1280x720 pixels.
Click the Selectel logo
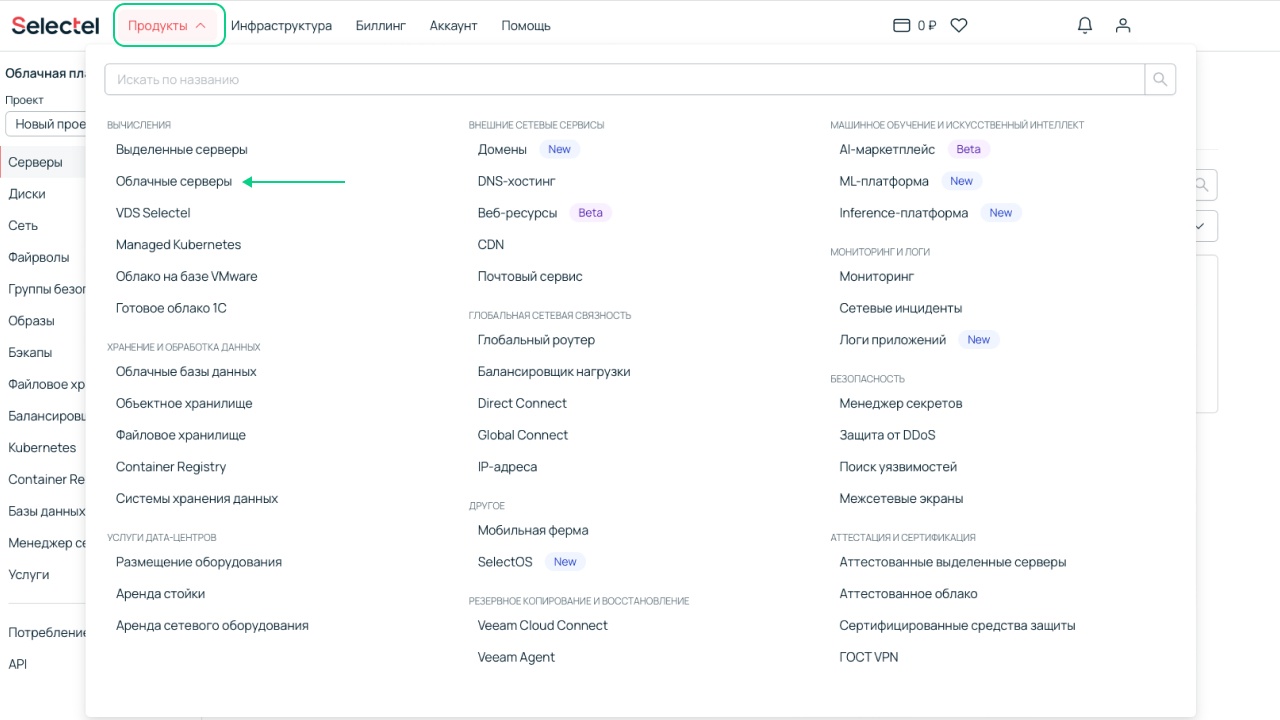[55, 26]
